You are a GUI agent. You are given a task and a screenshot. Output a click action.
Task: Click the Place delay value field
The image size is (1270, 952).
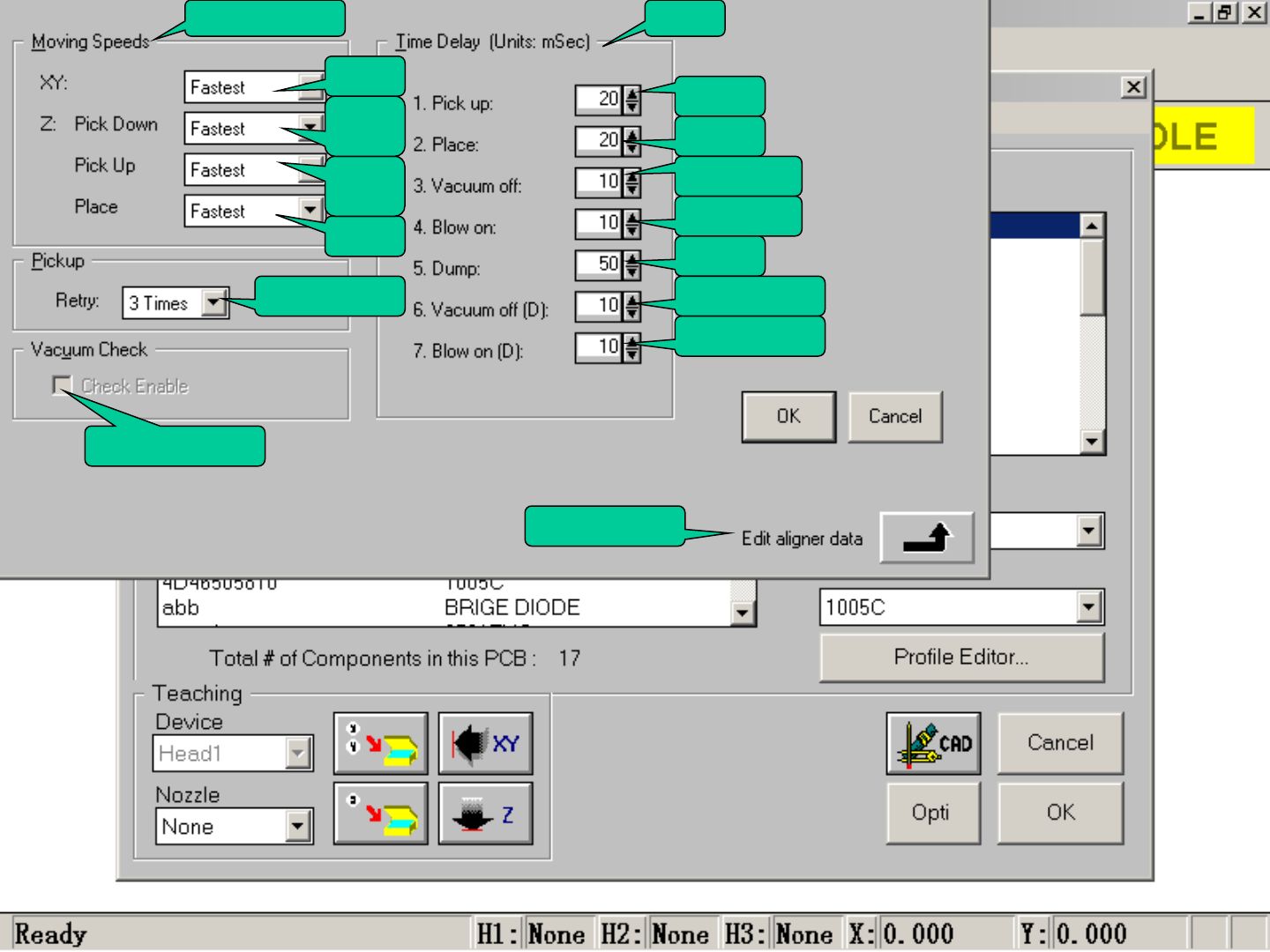pos(600,140)
